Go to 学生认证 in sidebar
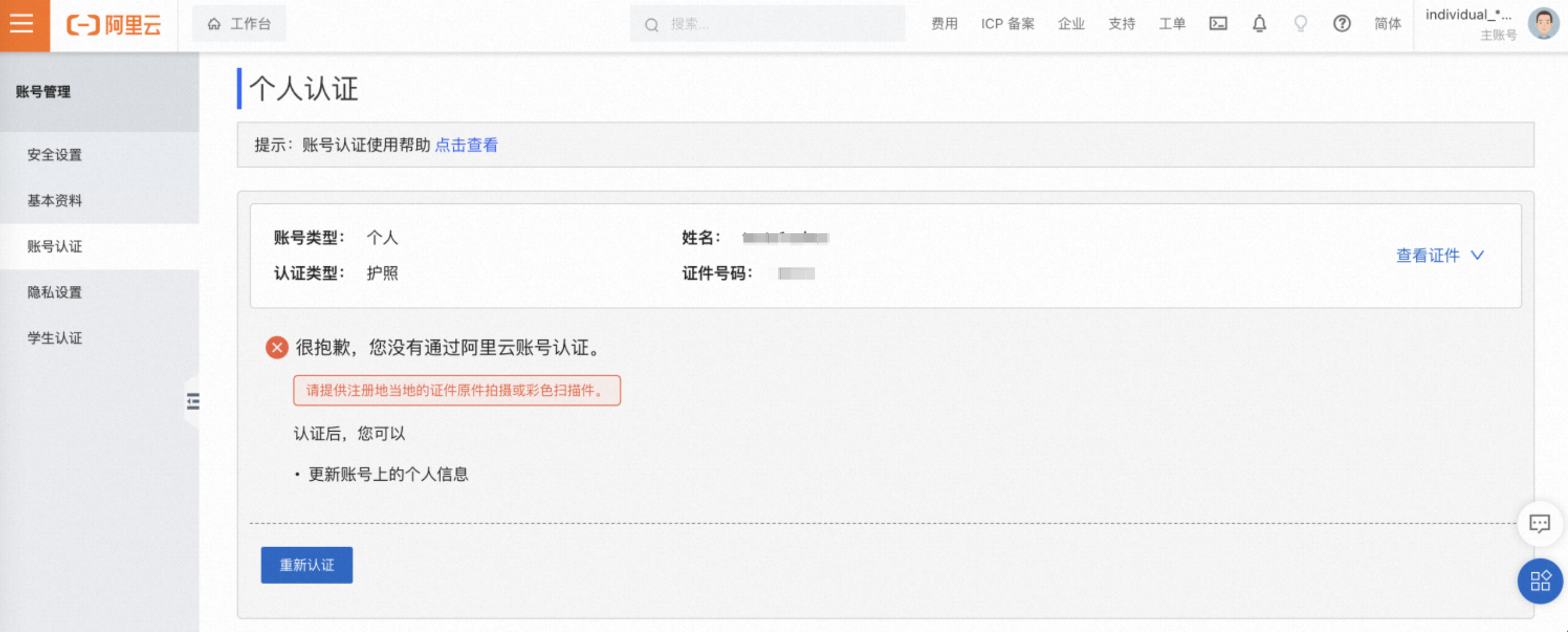The height and width of the screenshot is (632, 1568). 100,338
